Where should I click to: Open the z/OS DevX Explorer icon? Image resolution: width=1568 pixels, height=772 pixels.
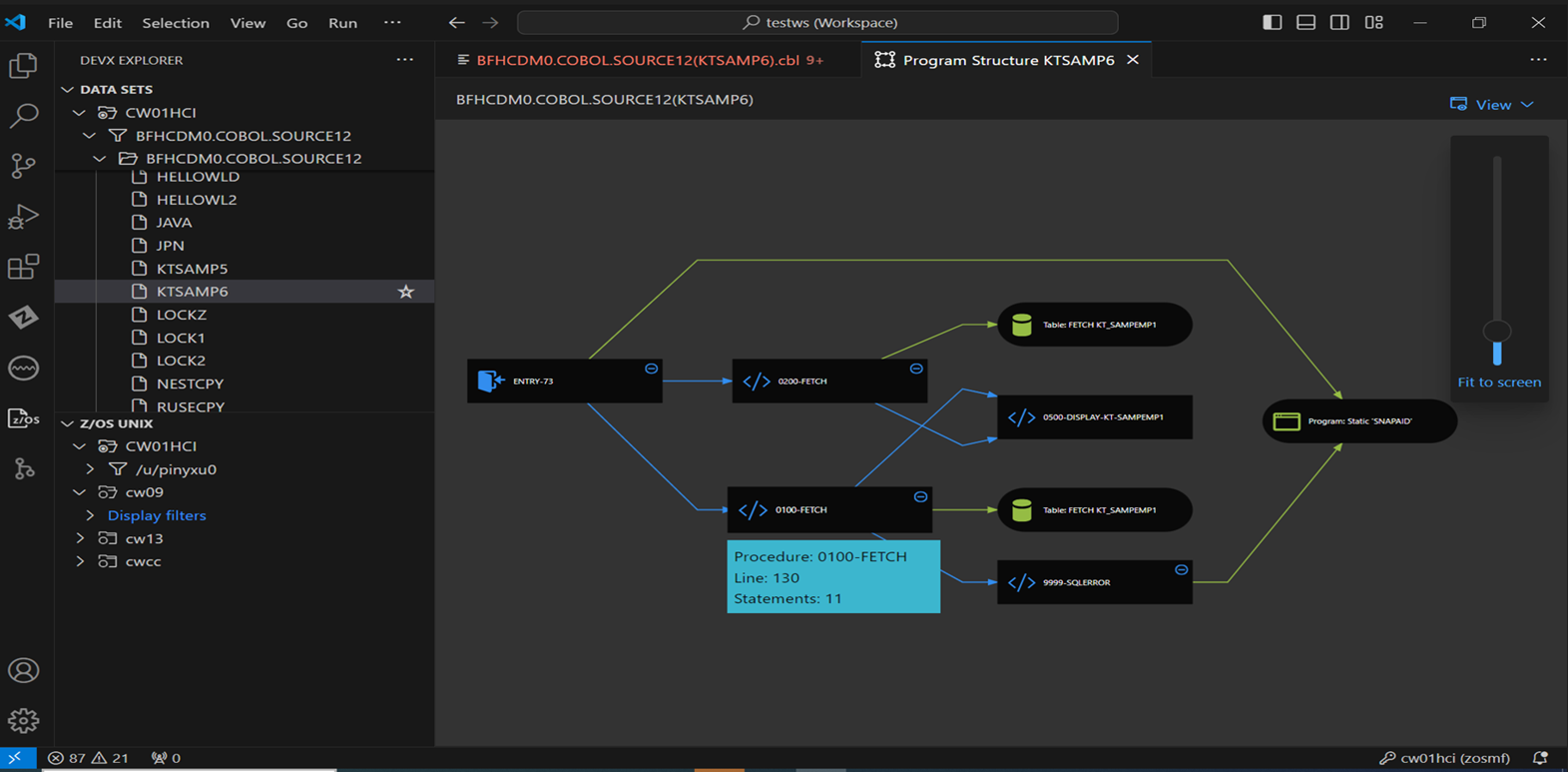pos(23,417)
